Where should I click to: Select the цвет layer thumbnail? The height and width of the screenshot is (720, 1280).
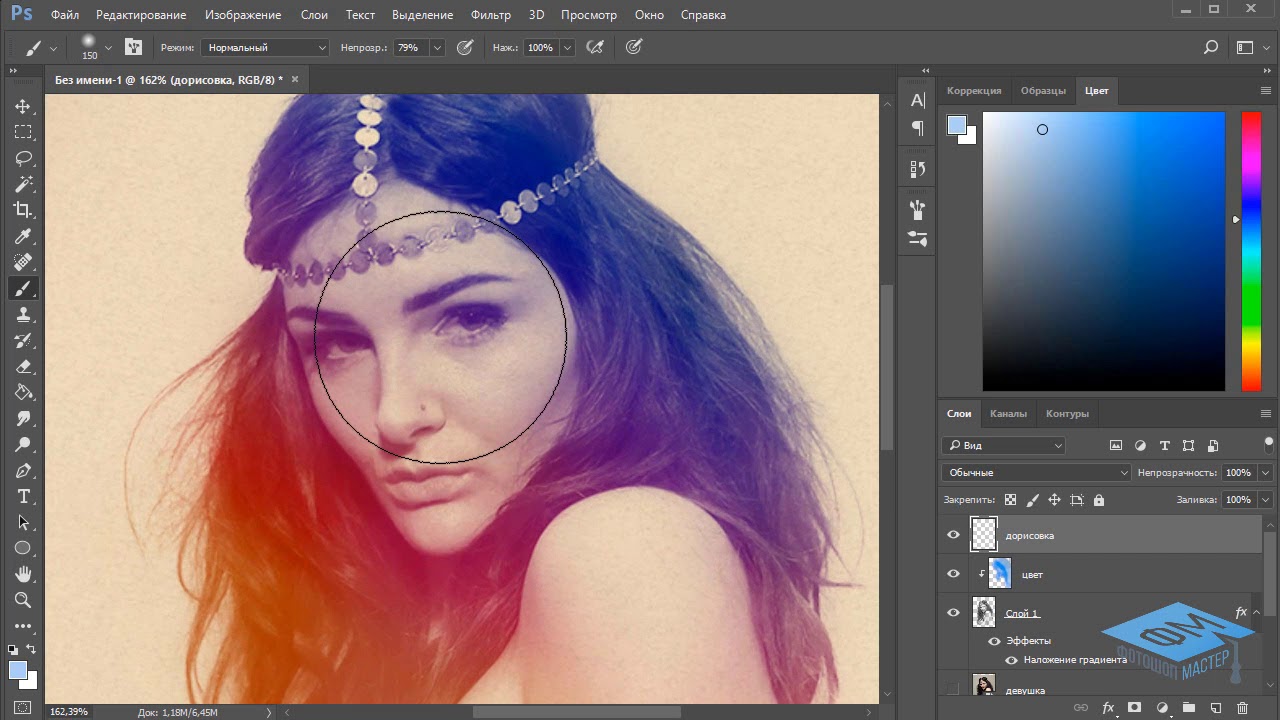[999, 574]
